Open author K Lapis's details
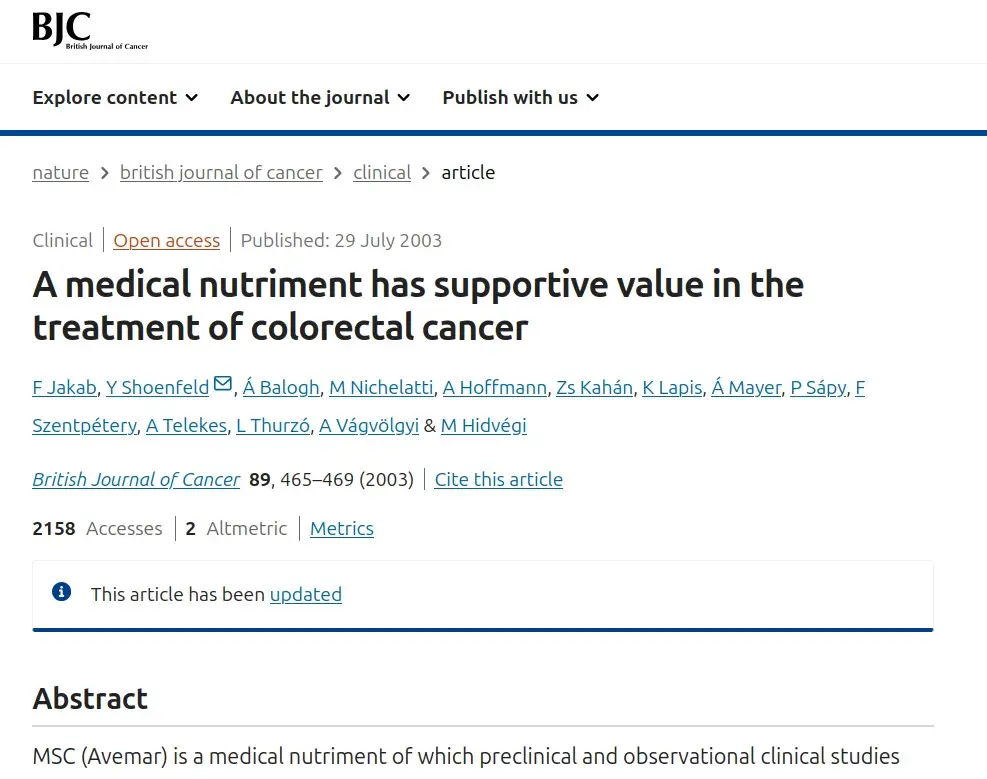The height and width of the screenshot is (779, 987). pyautogui.click(x=672, y=388)
